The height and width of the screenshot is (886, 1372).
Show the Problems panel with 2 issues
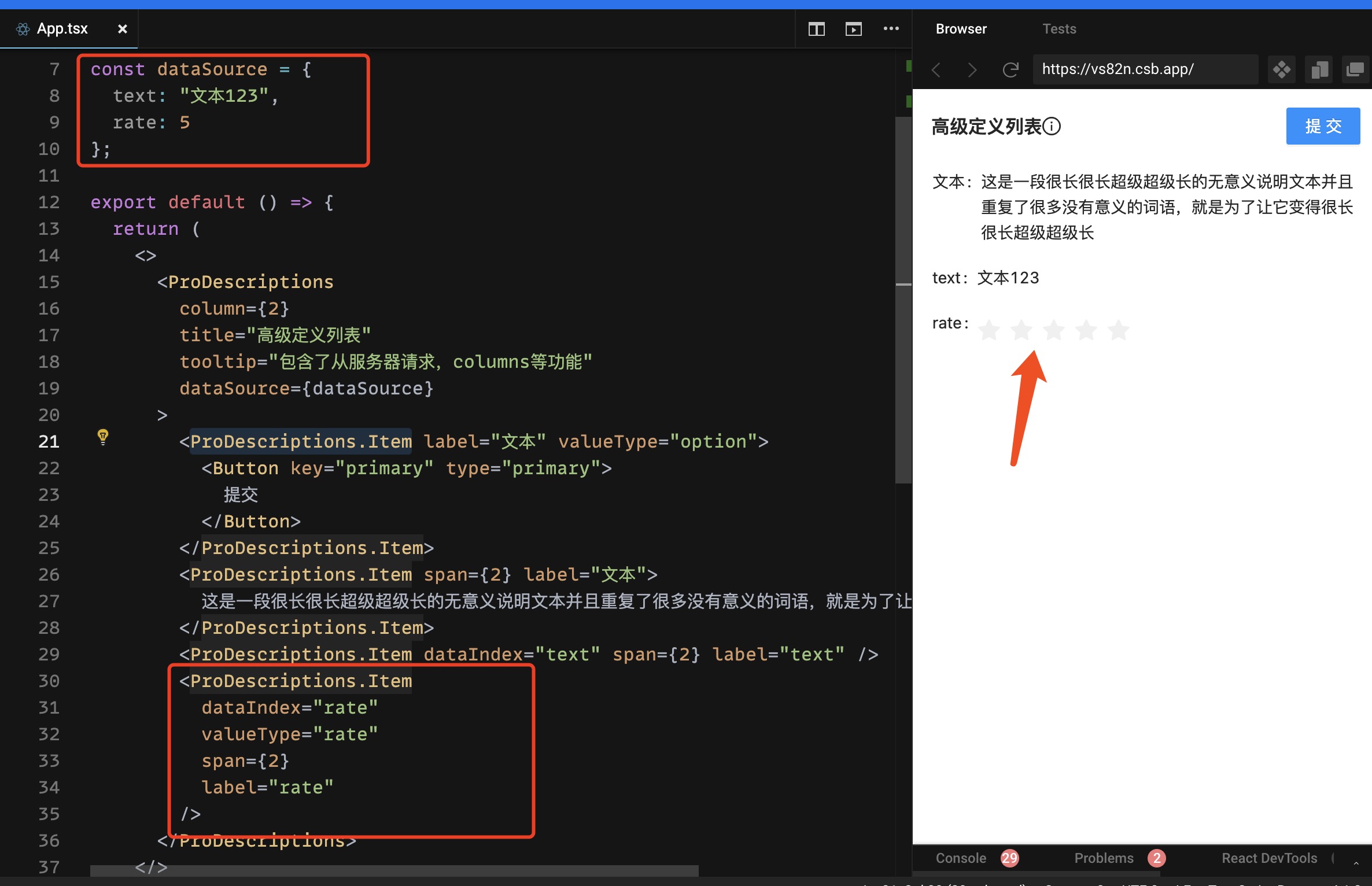tap(1104, 858)
